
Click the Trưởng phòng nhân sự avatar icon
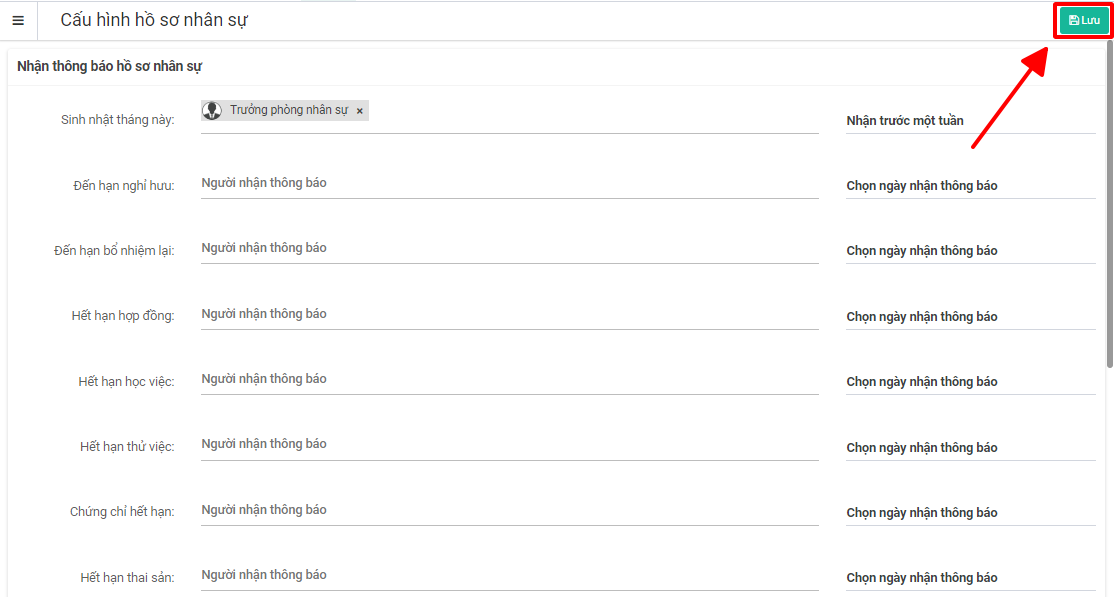tap(212, 110)
